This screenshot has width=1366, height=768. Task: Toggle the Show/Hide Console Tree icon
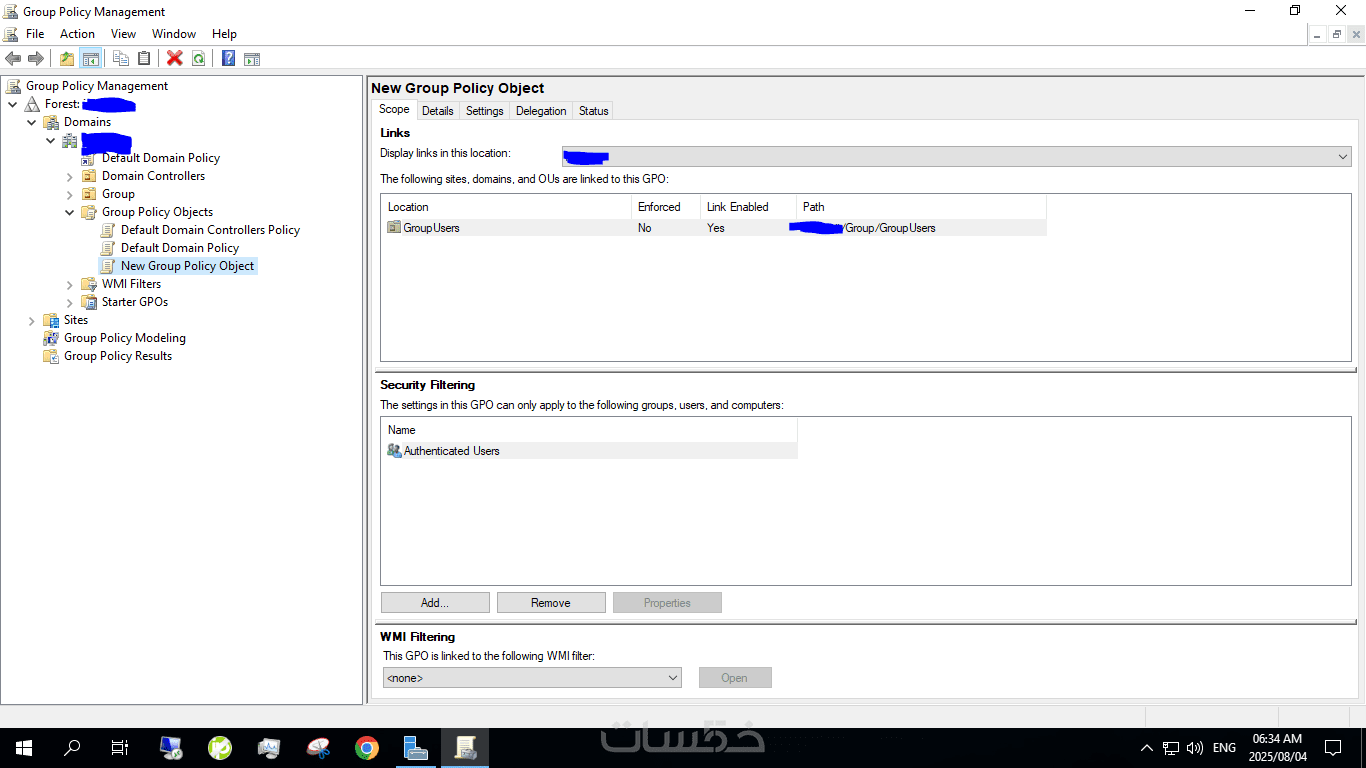(90, 59)
